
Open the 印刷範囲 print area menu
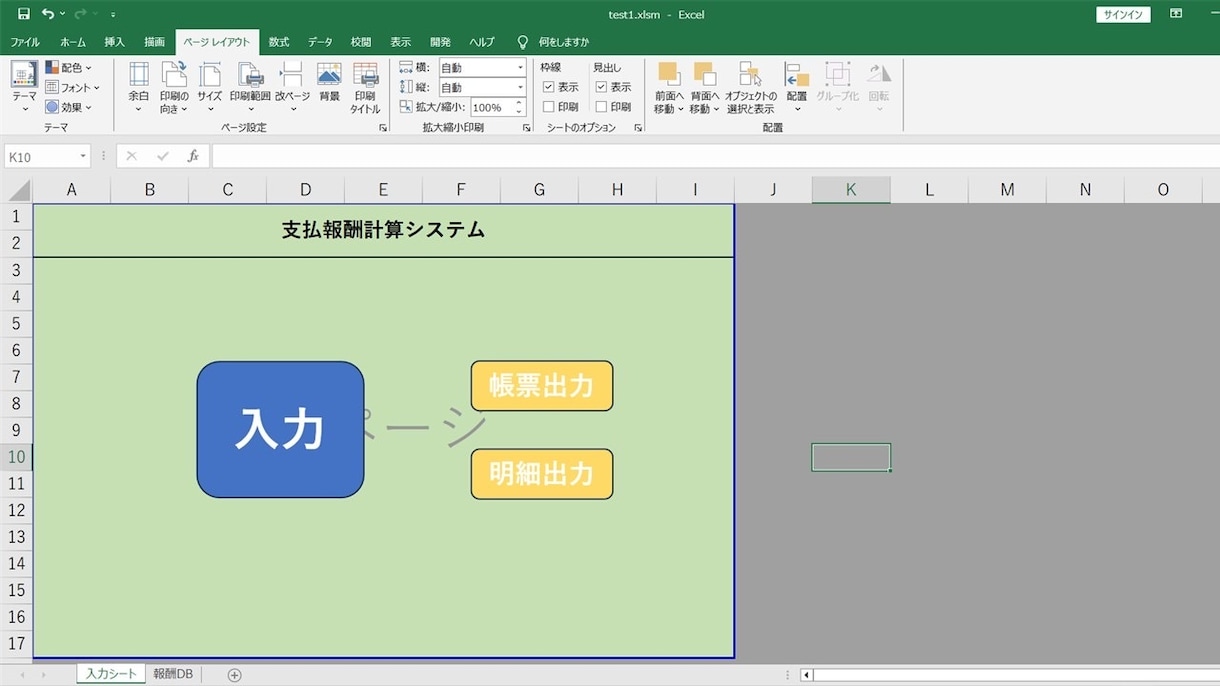coord(250,87)
